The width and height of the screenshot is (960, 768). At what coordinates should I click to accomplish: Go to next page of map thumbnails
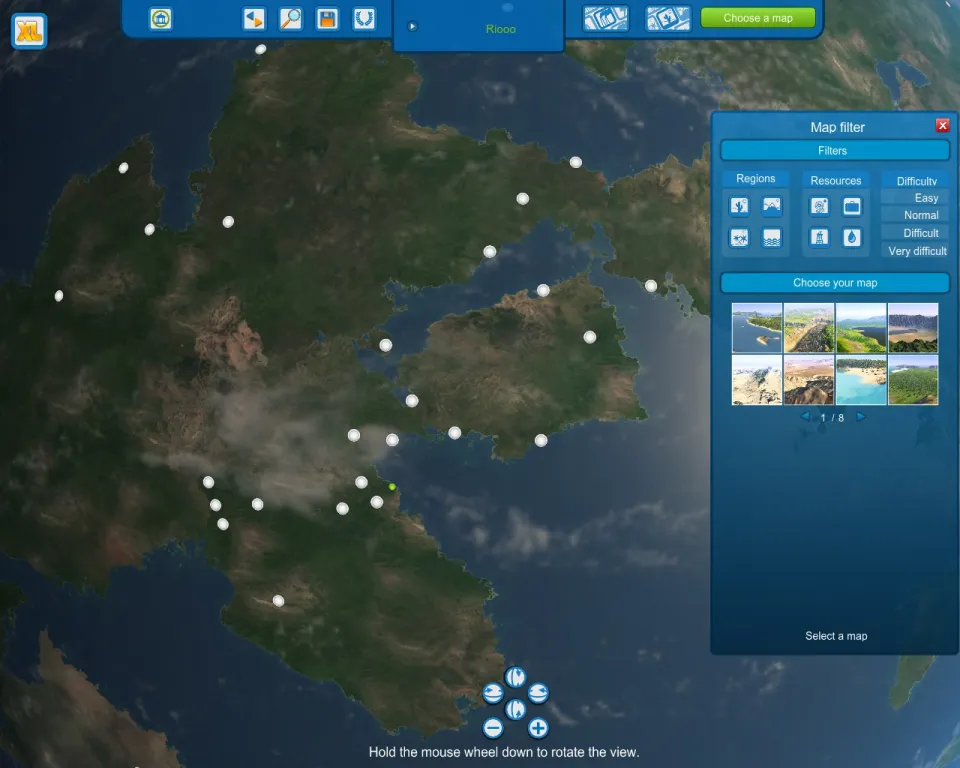pos(860,417)
